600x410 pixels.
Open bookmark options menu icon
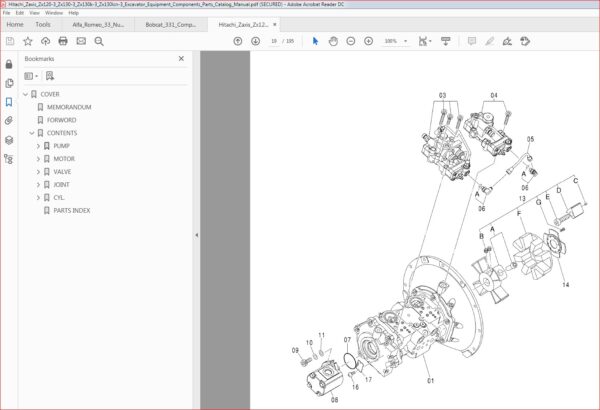31,76
